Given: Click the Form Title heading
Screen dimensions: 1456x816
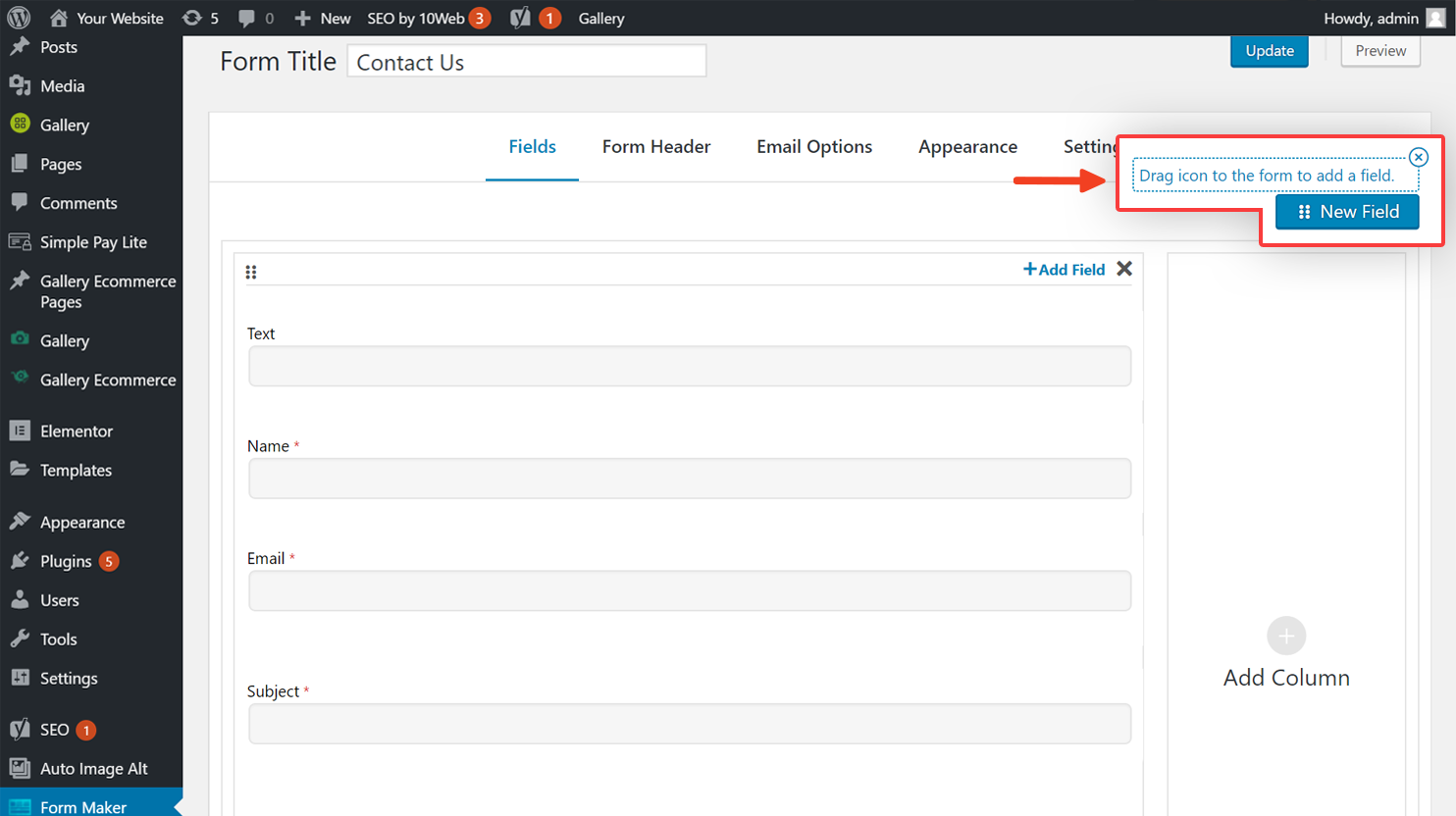Looking at the screenshot, I should coord(278,61).
